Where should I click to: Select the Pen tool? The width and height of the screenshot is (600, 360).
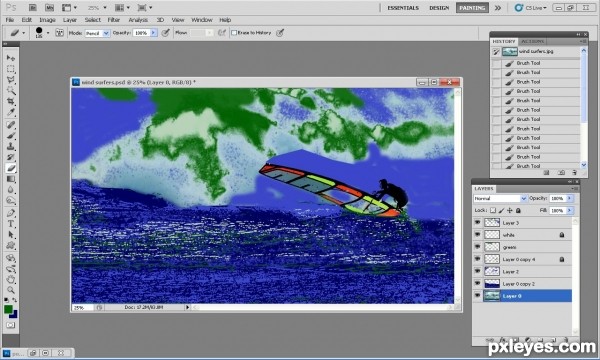(x=11, y=213)
